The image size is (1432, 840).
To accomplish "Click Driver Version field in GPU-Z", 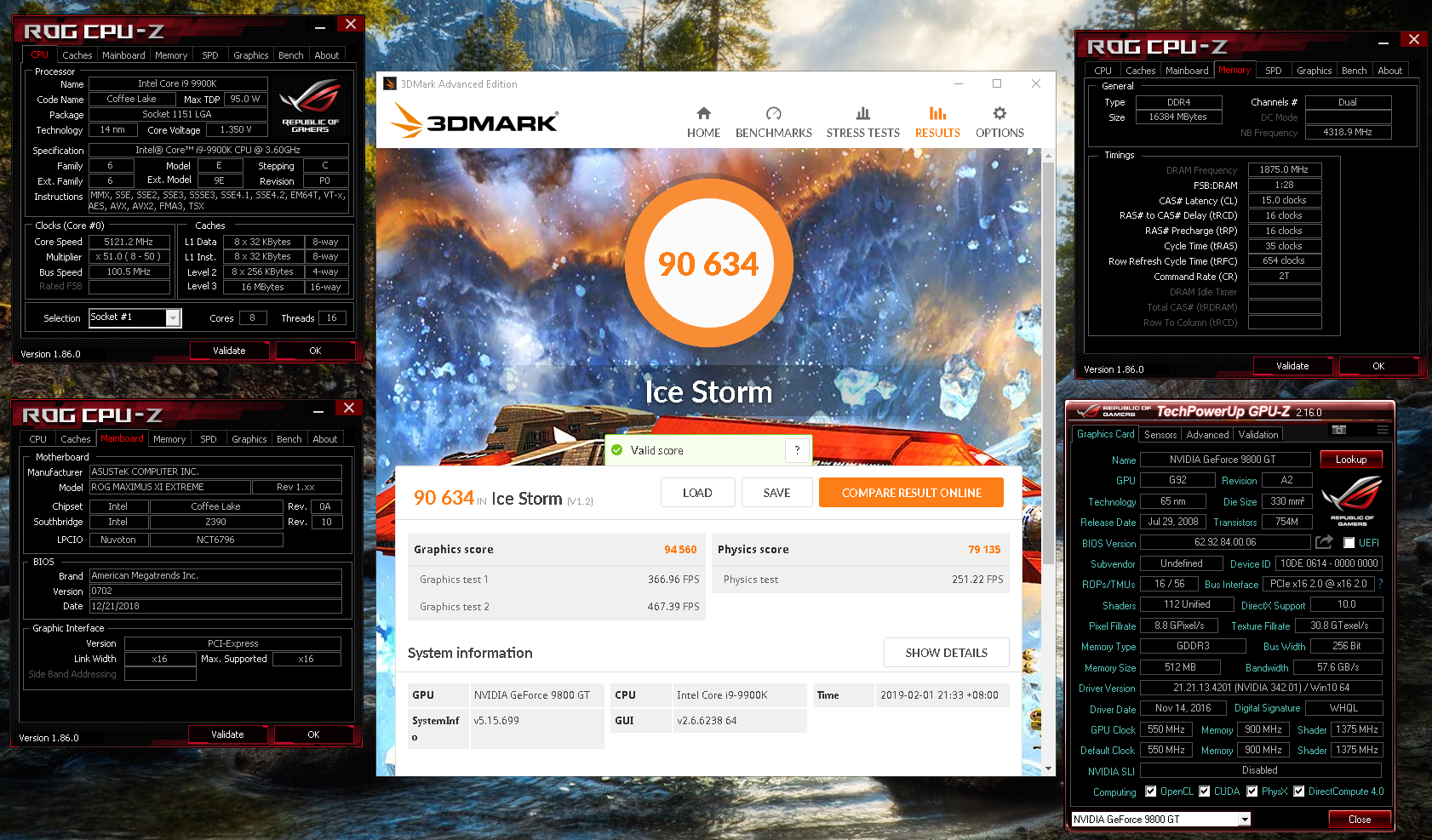I will 1261,688.
